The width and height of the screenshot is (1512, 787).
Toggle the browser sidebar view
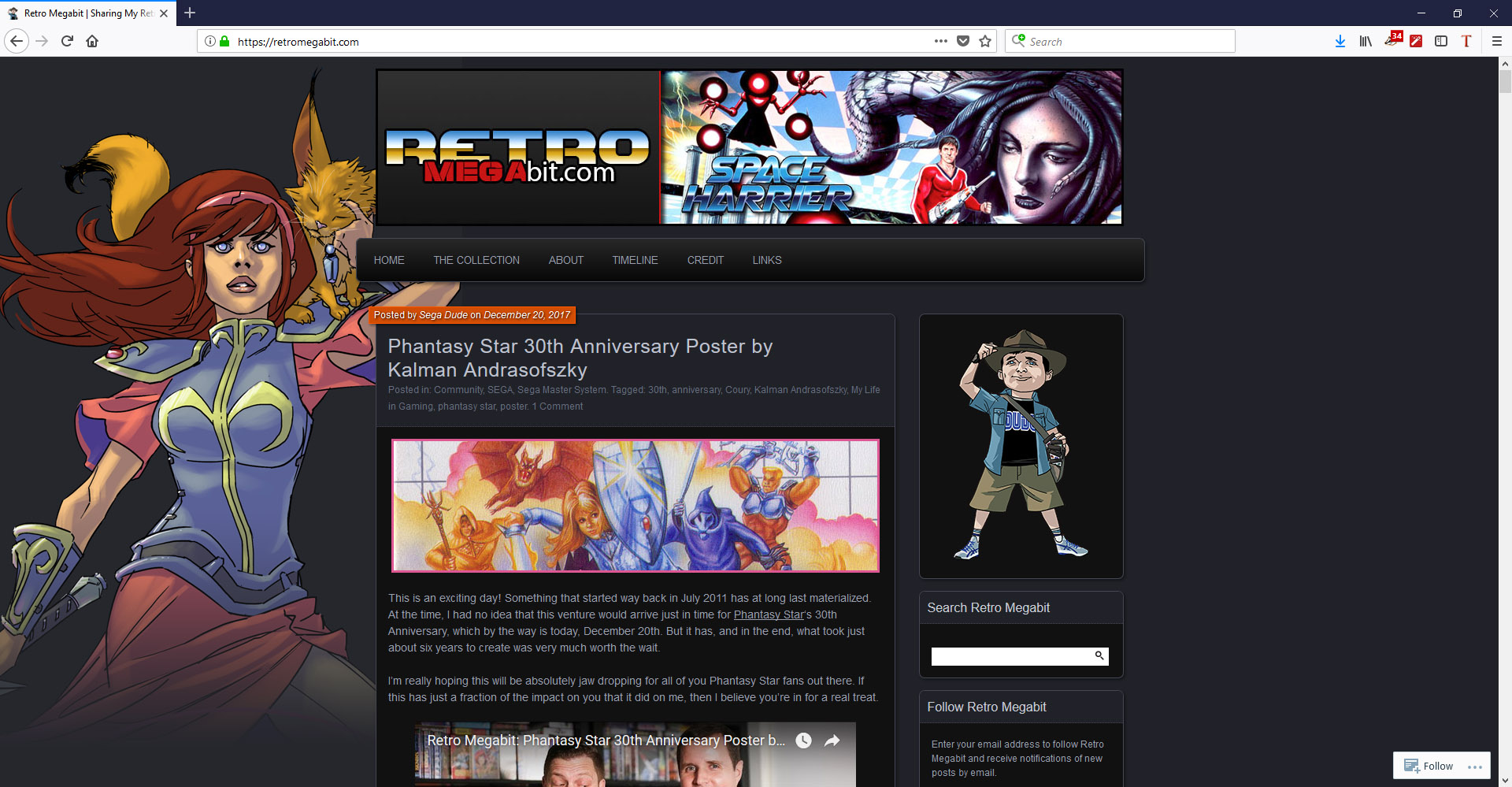[1441, 41]
